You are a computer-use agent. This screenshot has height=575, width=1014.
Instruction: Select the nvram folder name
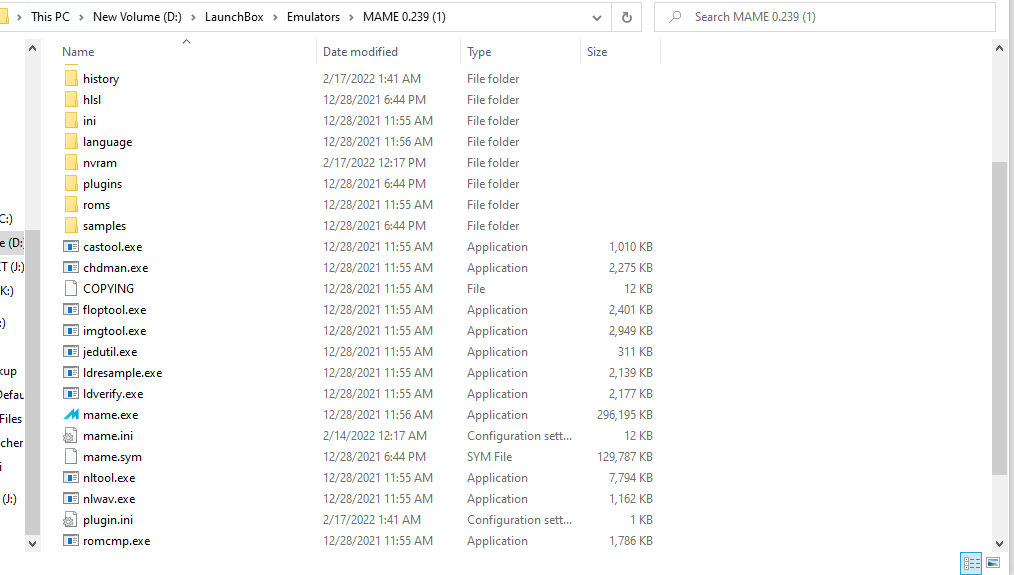[x=100, y=162]
